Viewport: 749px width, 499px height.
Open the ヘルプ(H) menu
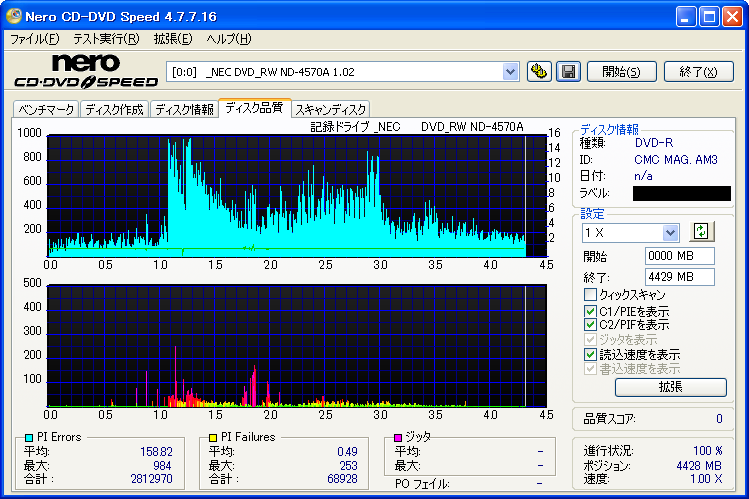pyautogui.click(x=229, y=39)
